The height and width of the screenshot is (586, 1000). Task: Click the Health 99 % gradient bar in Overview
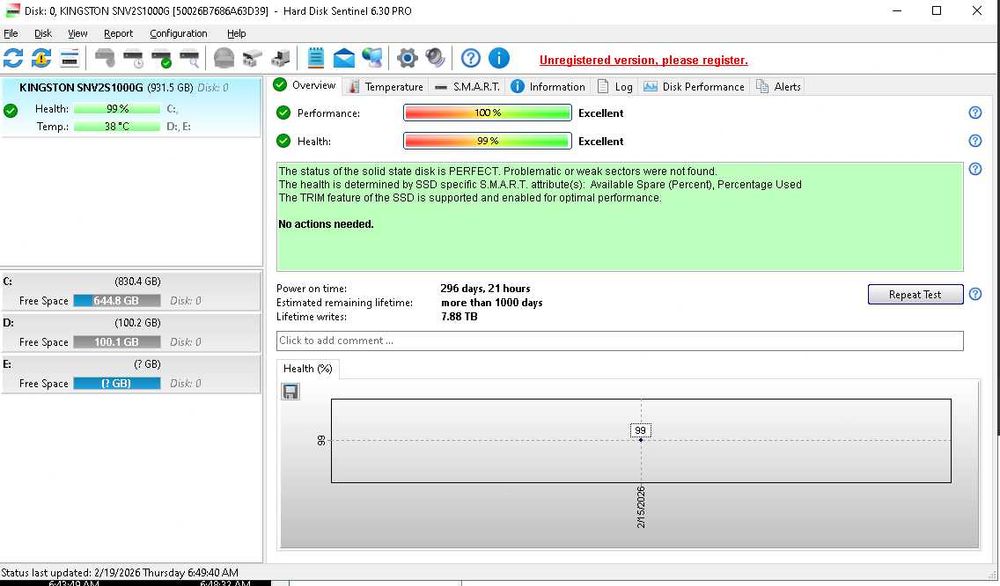487,141
